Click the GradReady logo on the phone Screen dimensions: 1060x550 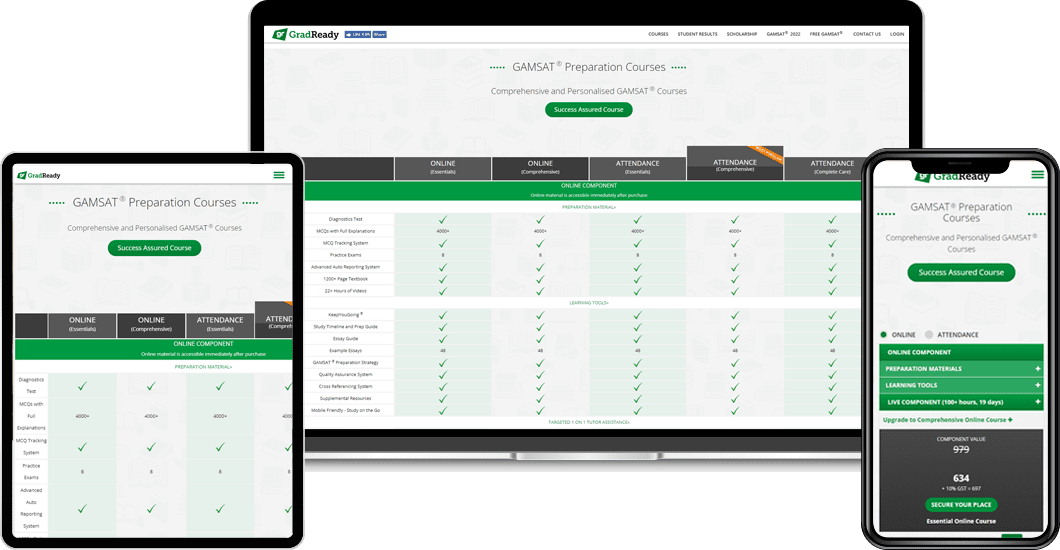pos(953,177)
